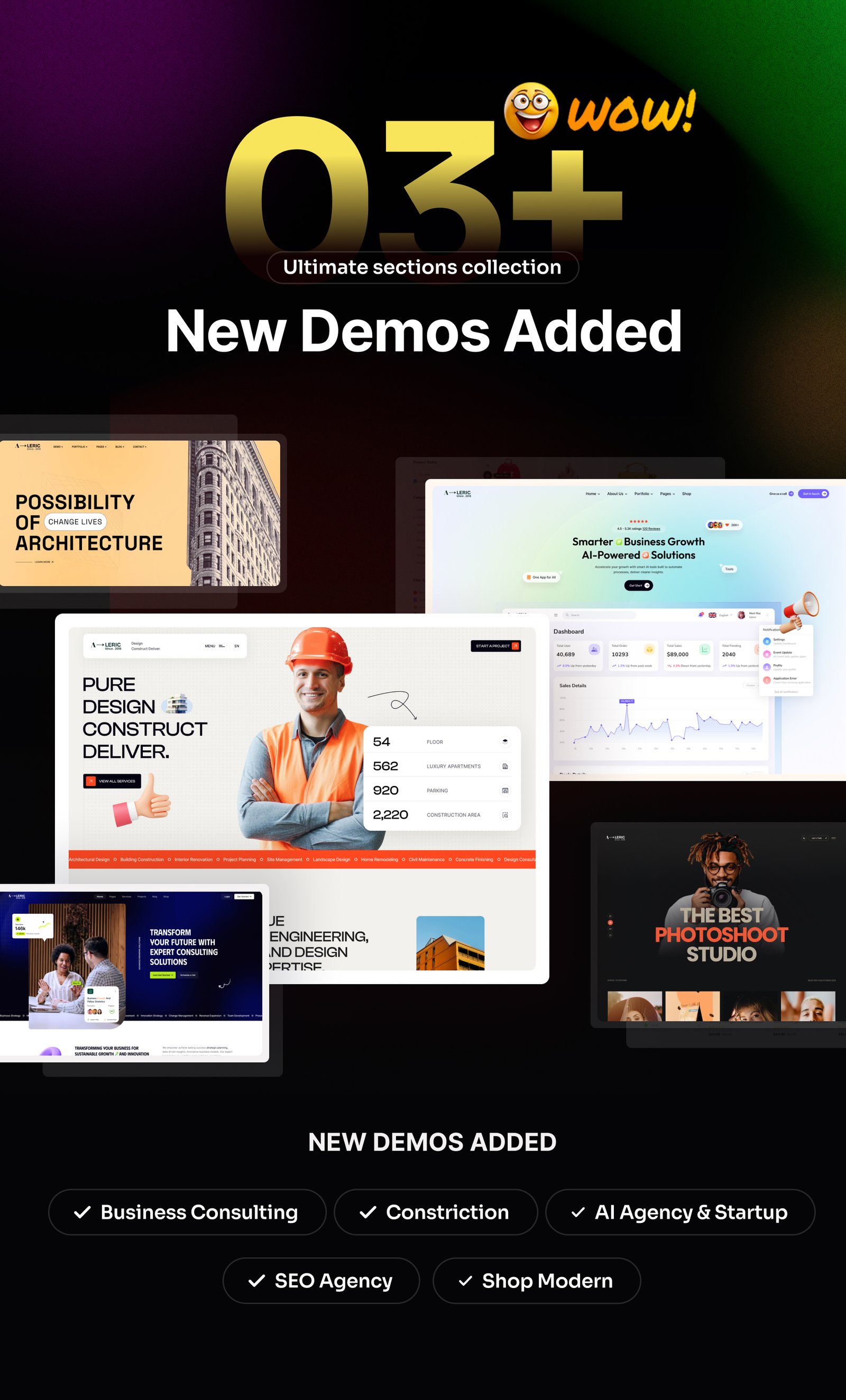Select the Business Consulting pill
This screenshot has width=846, height=1400.
pos(187,1212)
